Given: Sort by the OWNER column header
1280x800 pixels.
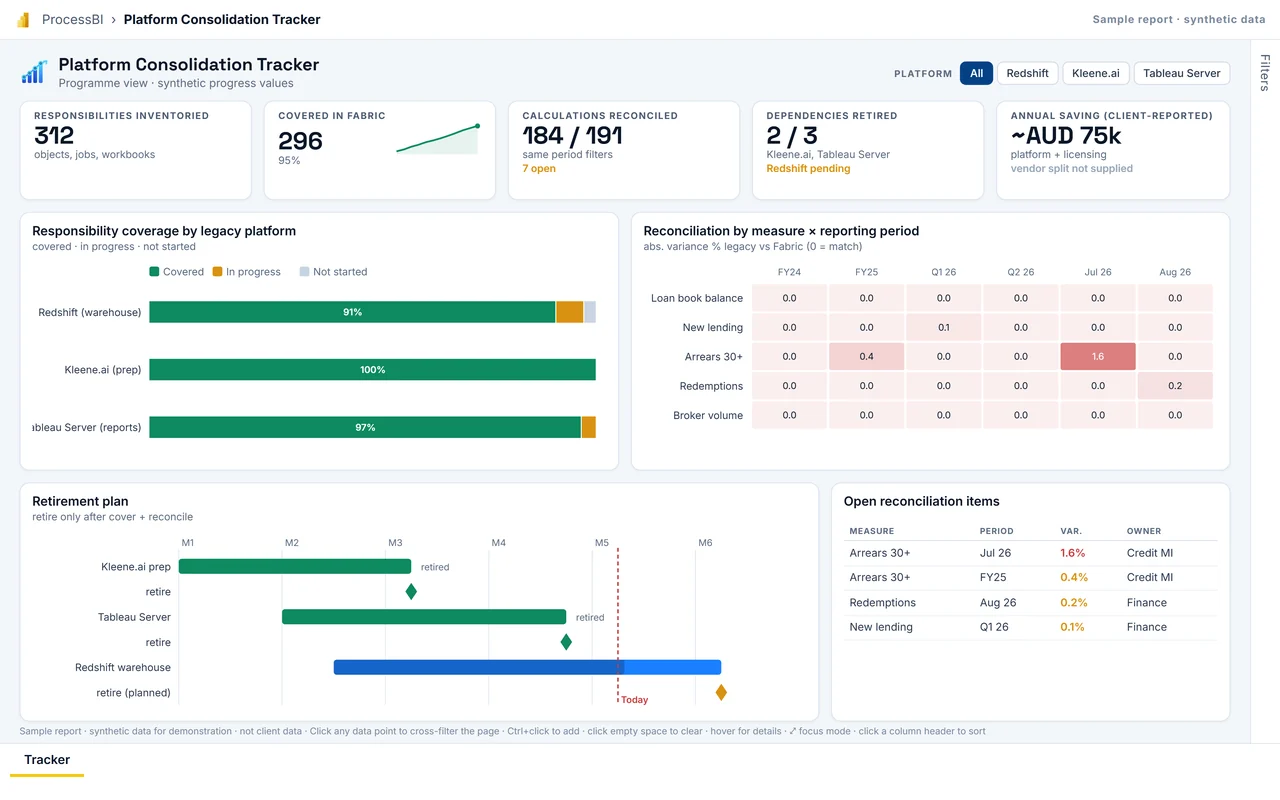Looking at the screenshot, I should coord(1144,531).
